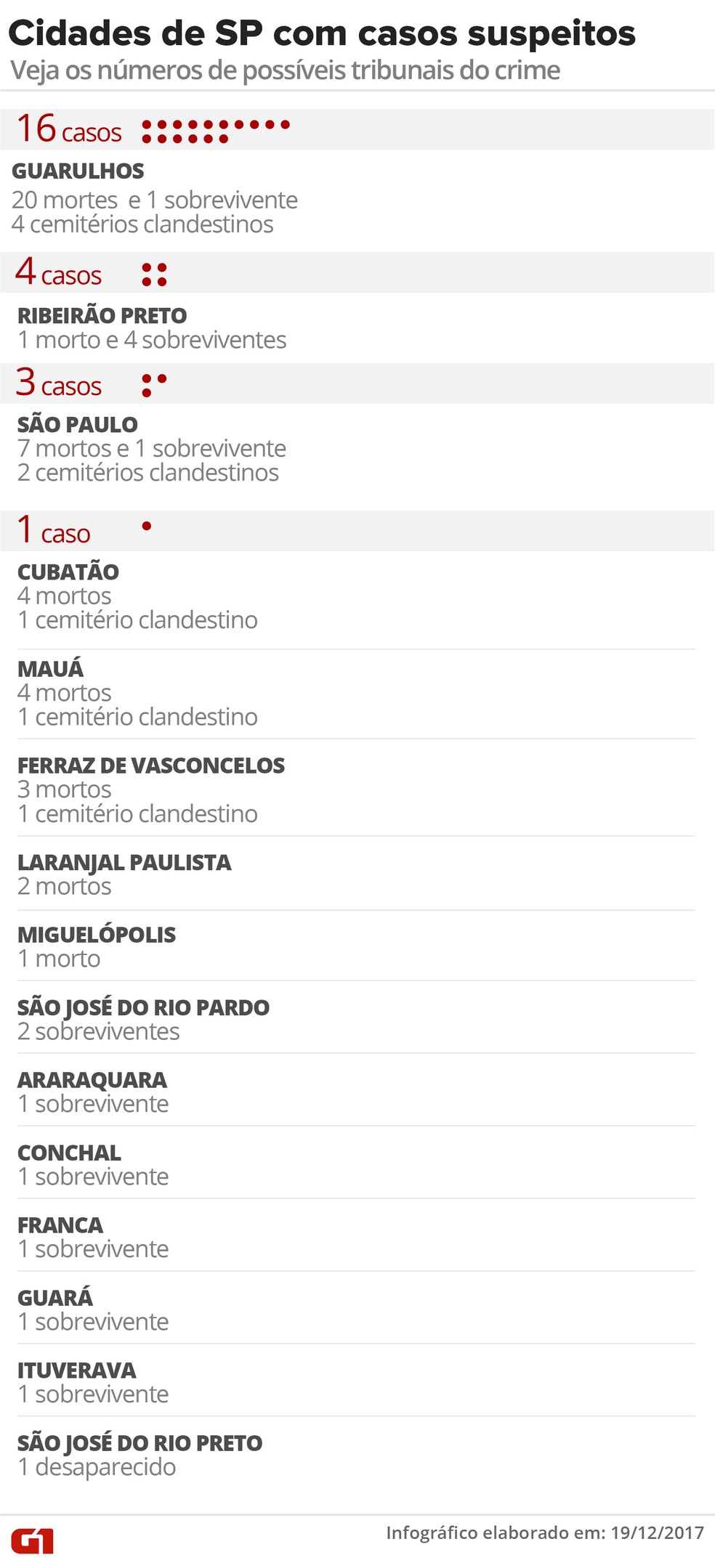Click the MIGUELÓPOLIS city name
The height and width of the screenshot is (1568, 715).
96,935
